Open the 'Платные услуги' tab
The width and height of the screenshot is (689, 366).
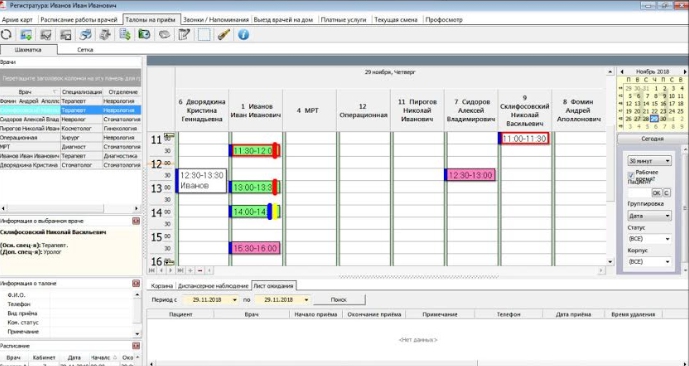[344, 19]
